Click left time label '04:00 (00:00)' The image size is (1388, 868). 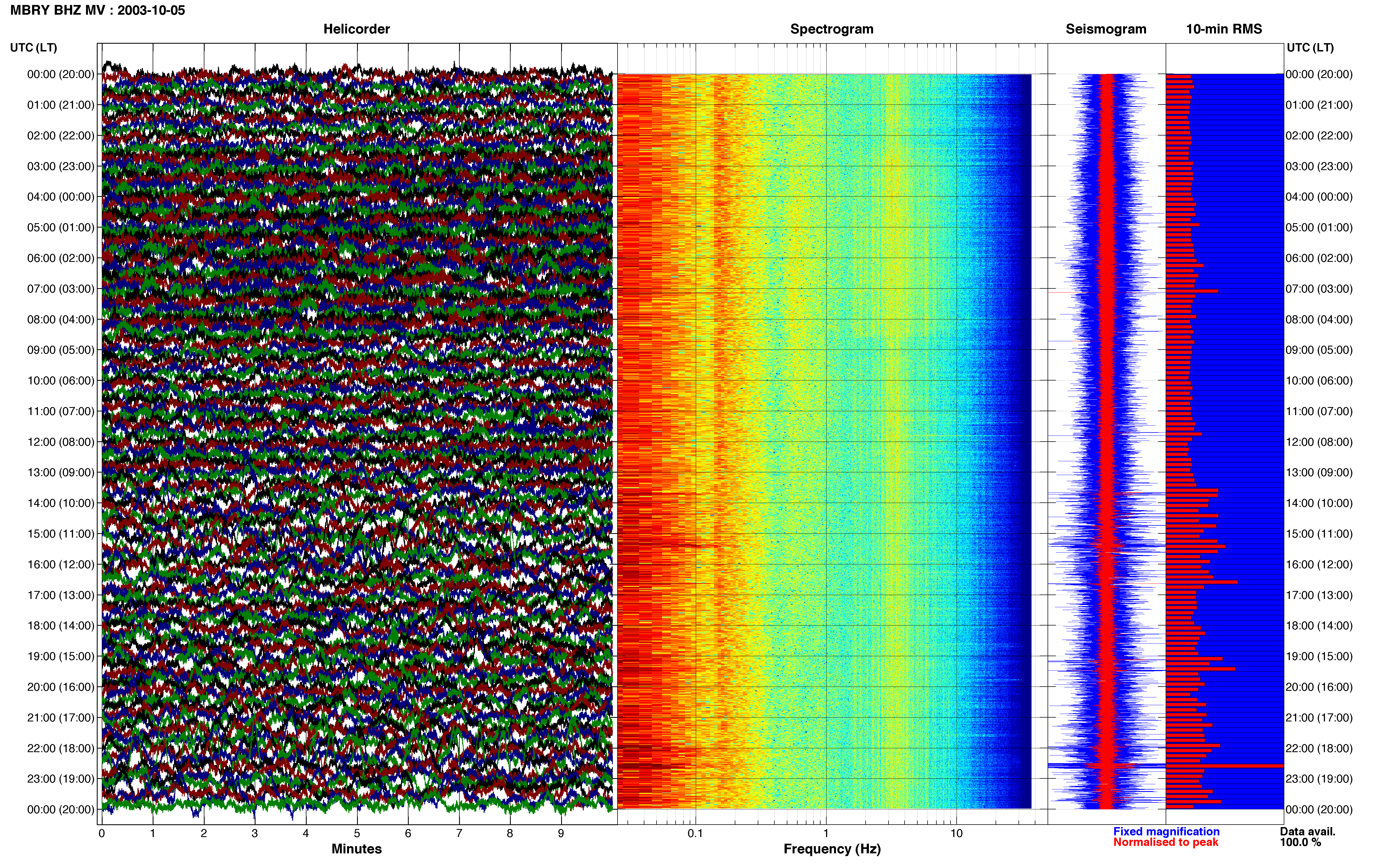(x=61, y=197)
